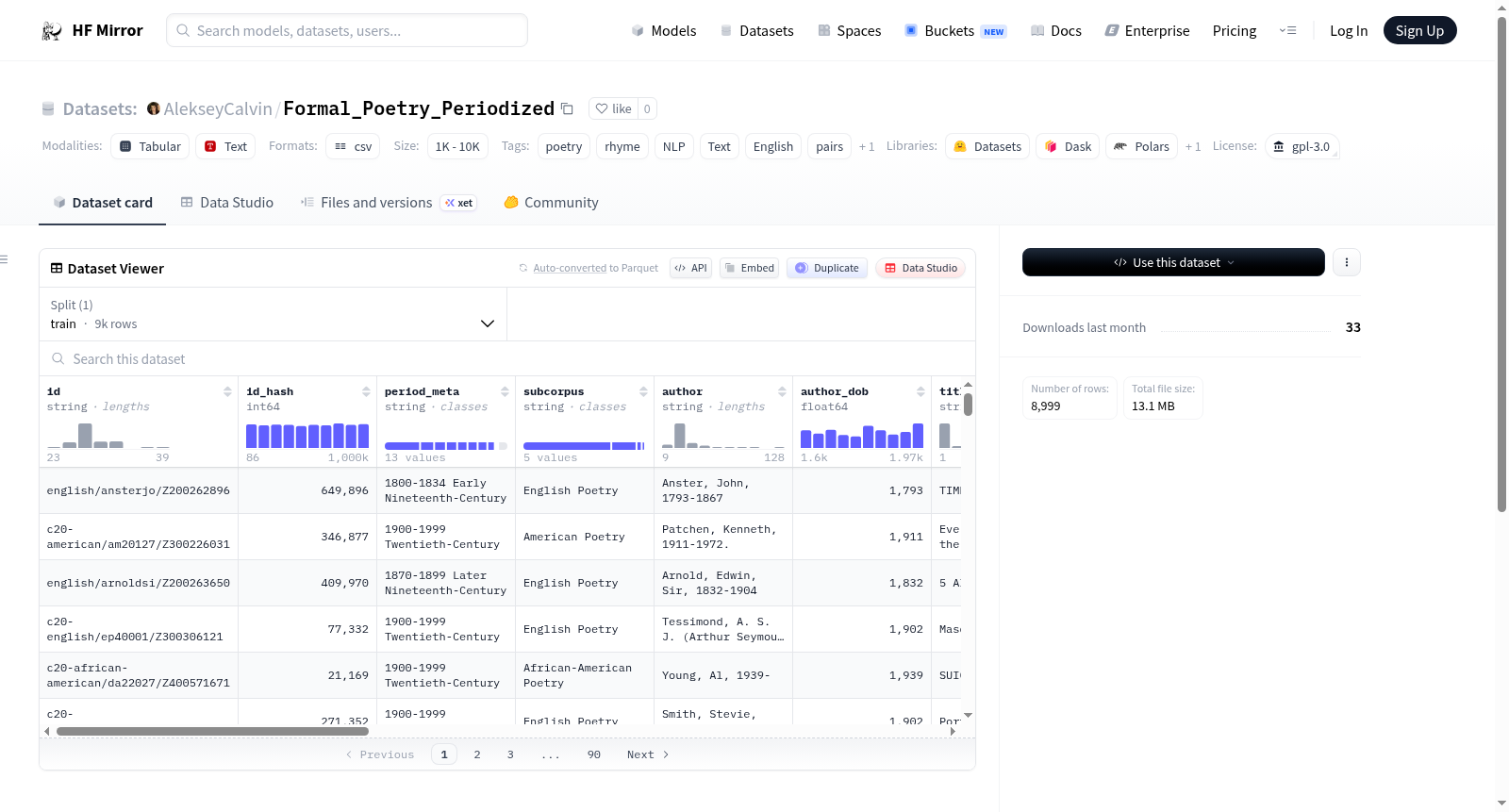Go to the Next page
Image resolution: width=1509 pixels, height=812 pixels.
[647, 754]
